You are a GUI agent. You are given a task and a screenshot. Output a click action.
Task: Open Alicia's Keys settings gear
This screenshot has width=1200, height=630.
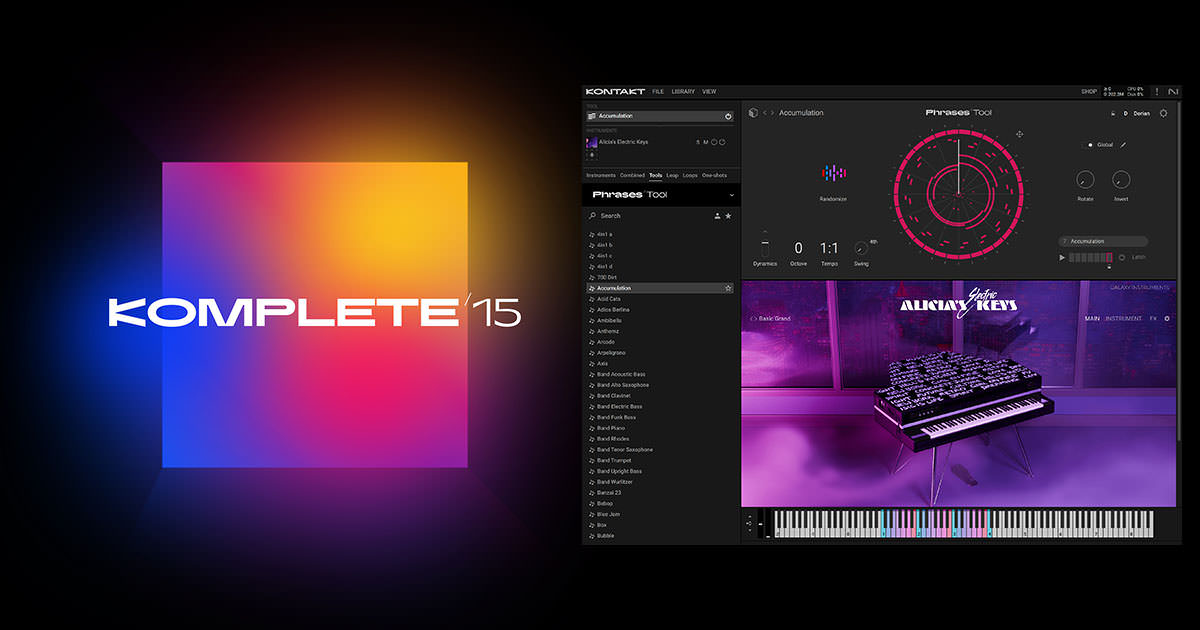[1167, 319]
